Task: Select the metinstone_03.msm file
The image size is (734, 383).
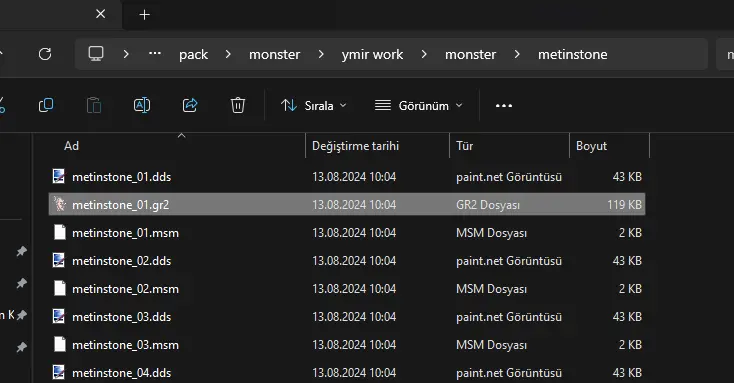Action: [347, 345]
